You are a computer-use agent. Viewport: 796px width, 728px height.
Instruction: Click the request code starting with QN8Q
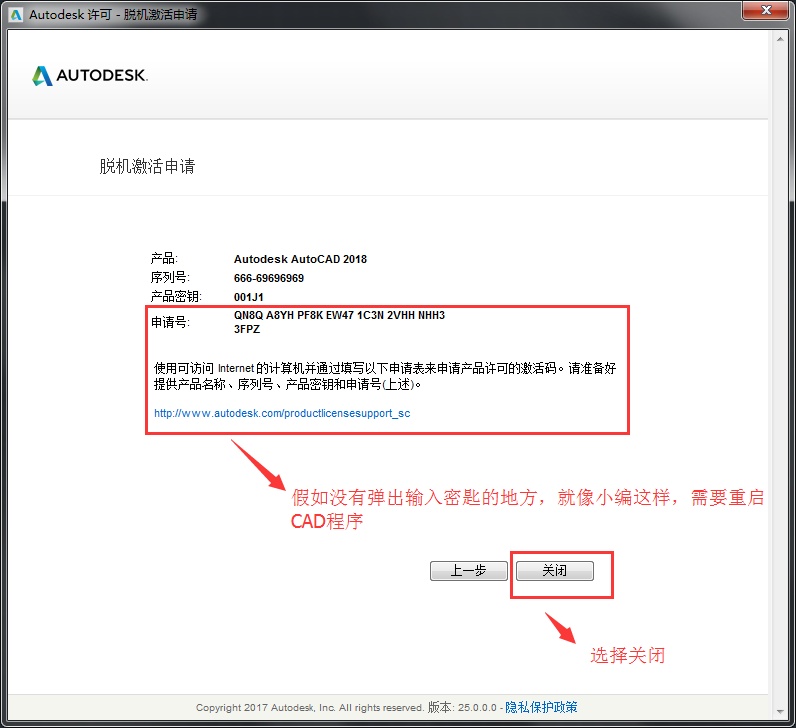coord(339,315)
